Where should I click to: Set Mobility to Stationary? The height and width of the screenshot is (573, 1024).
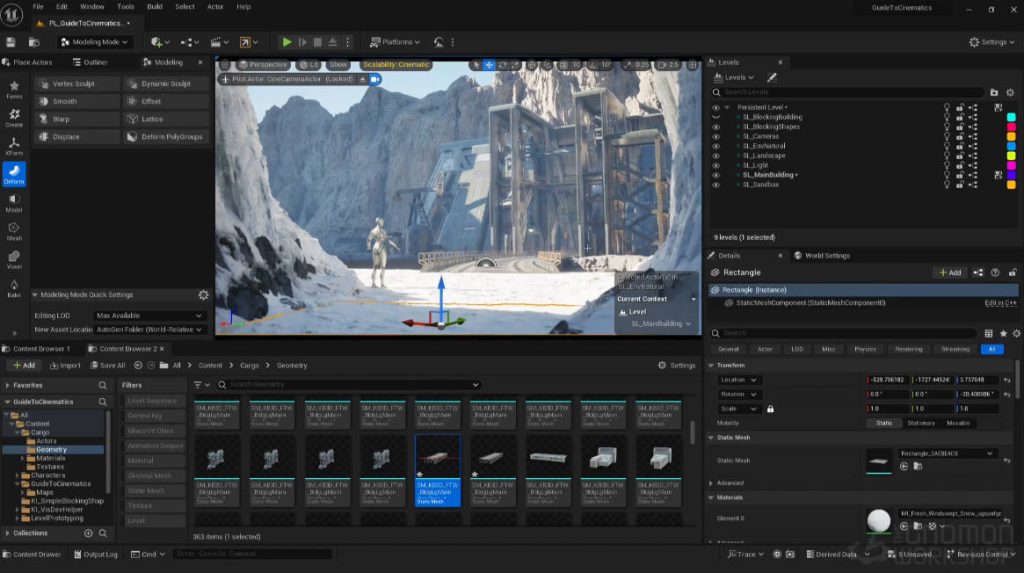(x=921, y=423)
